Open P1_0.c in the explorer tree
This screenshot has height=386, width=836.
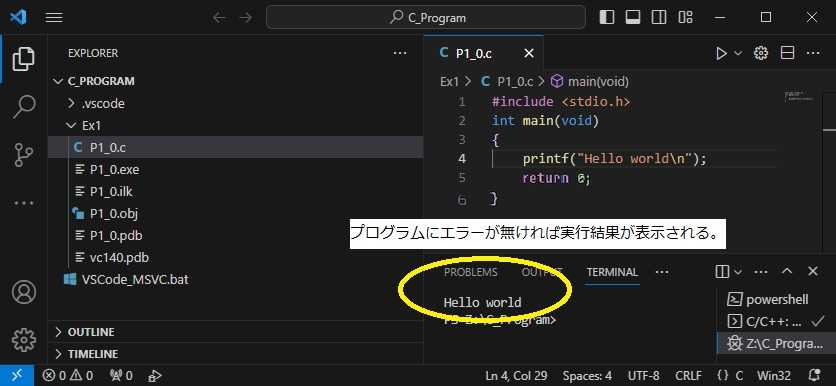(235, 147)
